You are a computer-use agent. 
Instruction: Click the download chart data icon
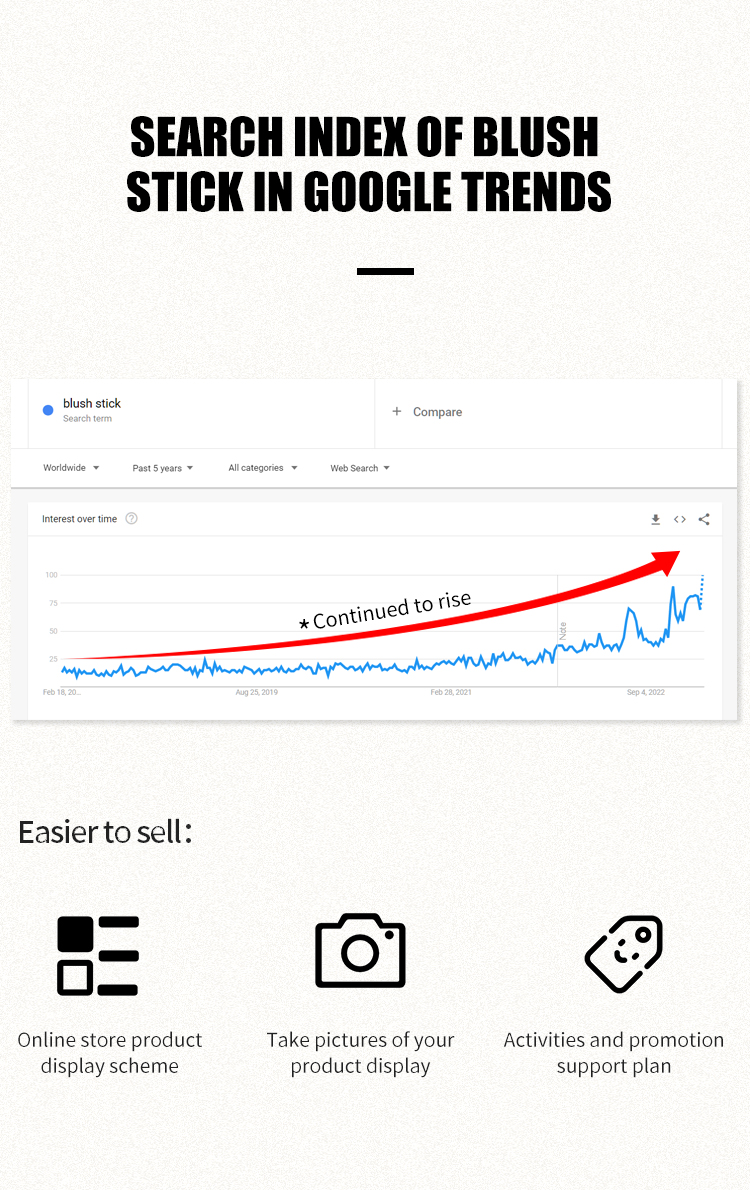656,519
